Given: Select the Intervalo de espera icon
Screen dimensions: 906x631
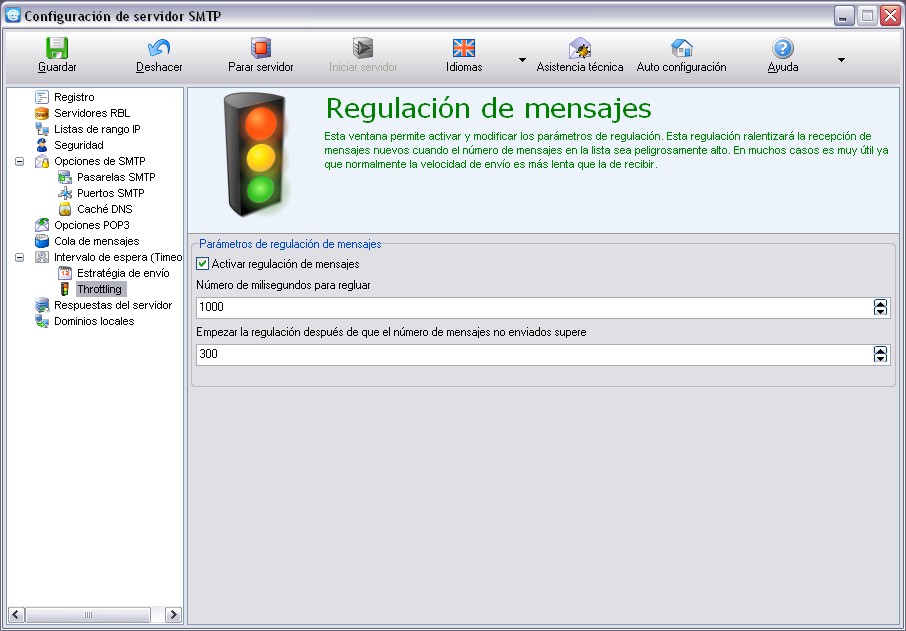Looking at the screenshot, I should coord(42,257).
